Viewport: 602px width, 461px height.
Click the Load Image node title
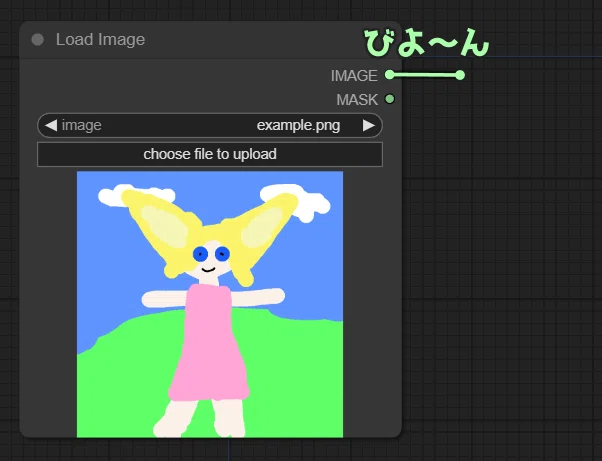(x=100, y=40)
